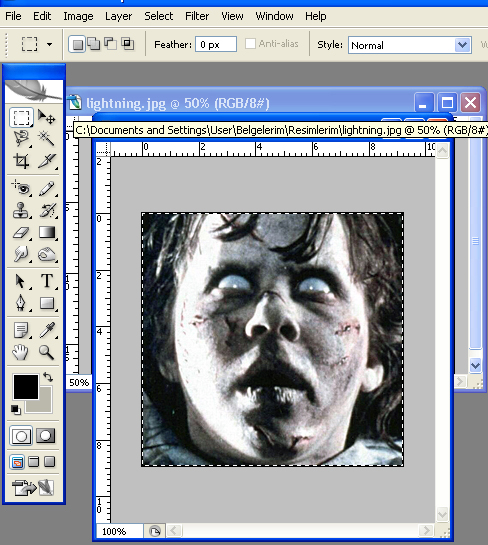Set selection mode to Subtract from selection
The width and height of the screenshot is (488, 545).
111,44
